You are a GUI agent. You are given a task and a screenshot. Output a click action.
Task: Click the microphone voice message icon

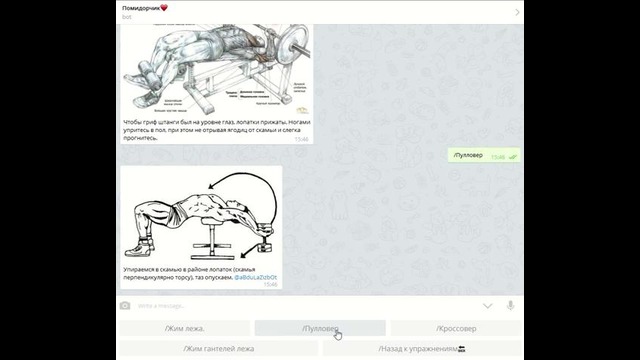click(x=510, y=306)
